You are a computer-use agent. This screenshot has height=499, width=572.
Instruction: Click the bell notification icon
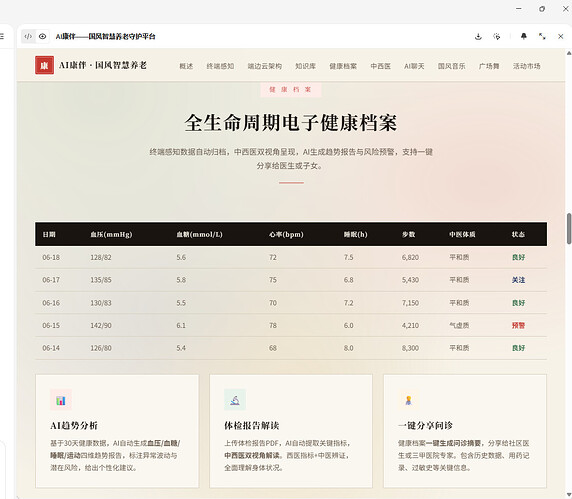[523, 36]
